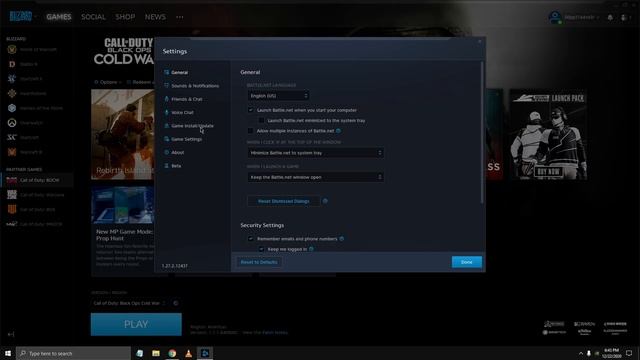This screenshot has width=640, height=360.
Task: Go to GAMES in top navigation
Action: pos(59,17)
